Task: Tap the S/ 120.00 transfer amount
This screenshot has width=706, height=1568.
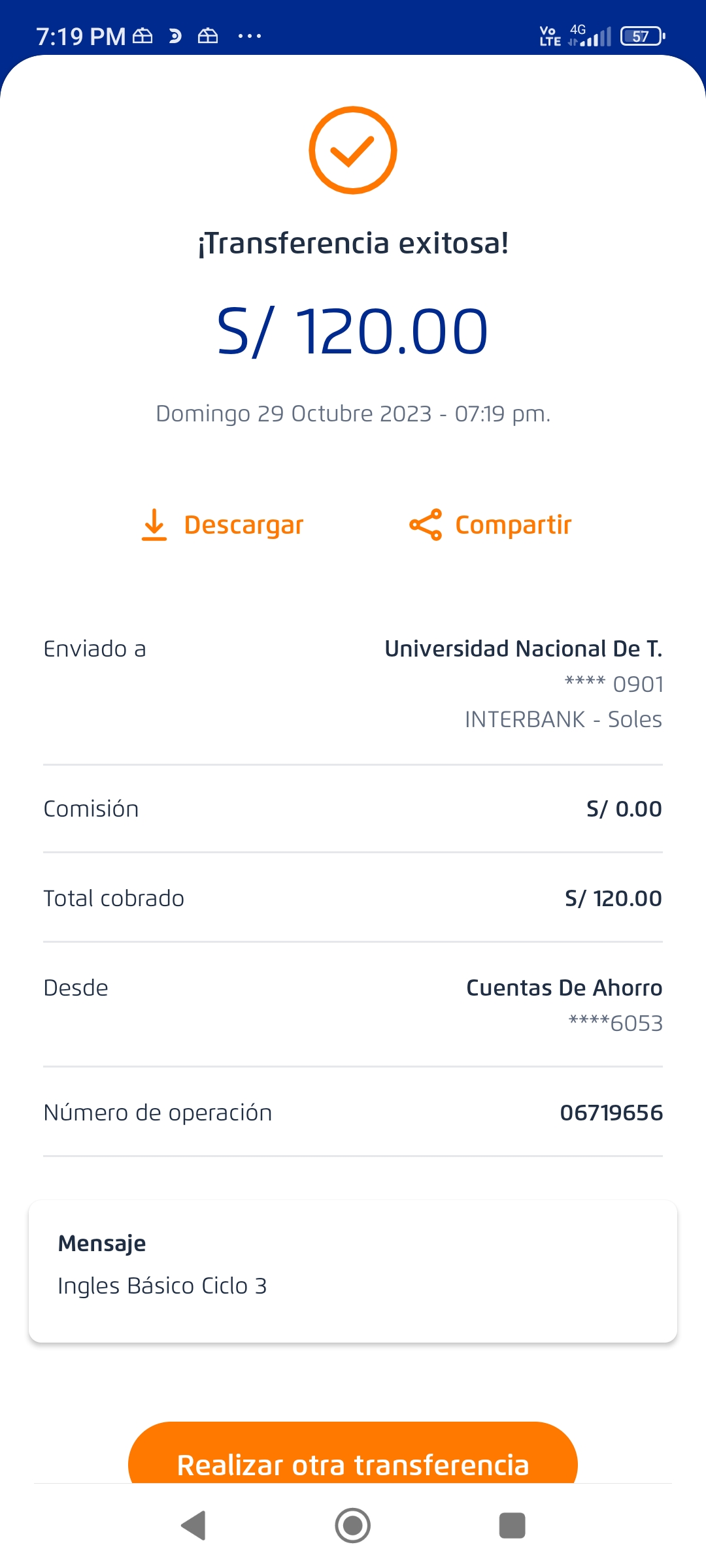Action: [x=353, y=331]
